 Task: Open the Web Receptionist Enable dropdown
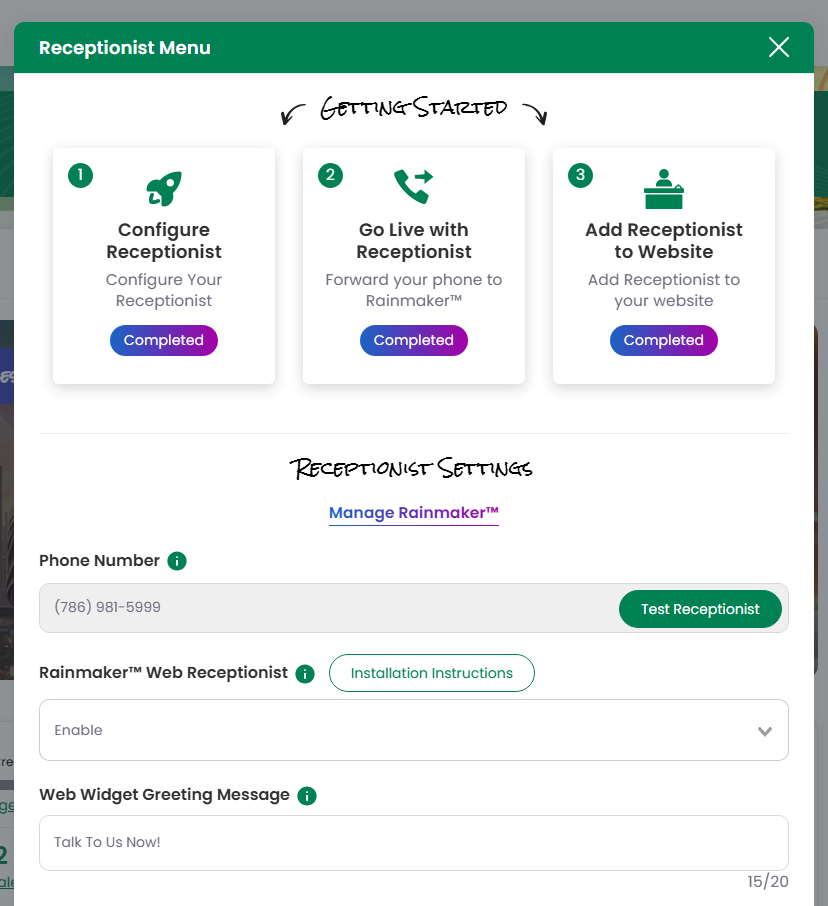[x=400, y=730]
